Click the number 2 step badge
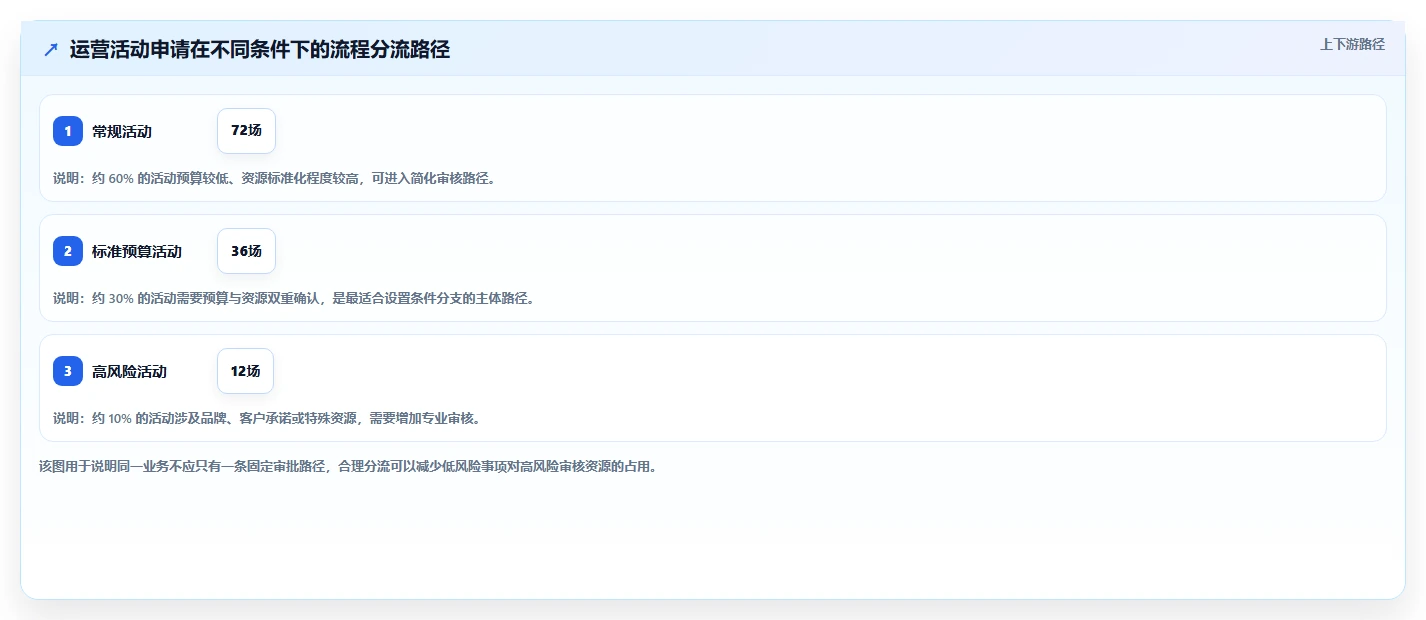 tap(68, 251)
